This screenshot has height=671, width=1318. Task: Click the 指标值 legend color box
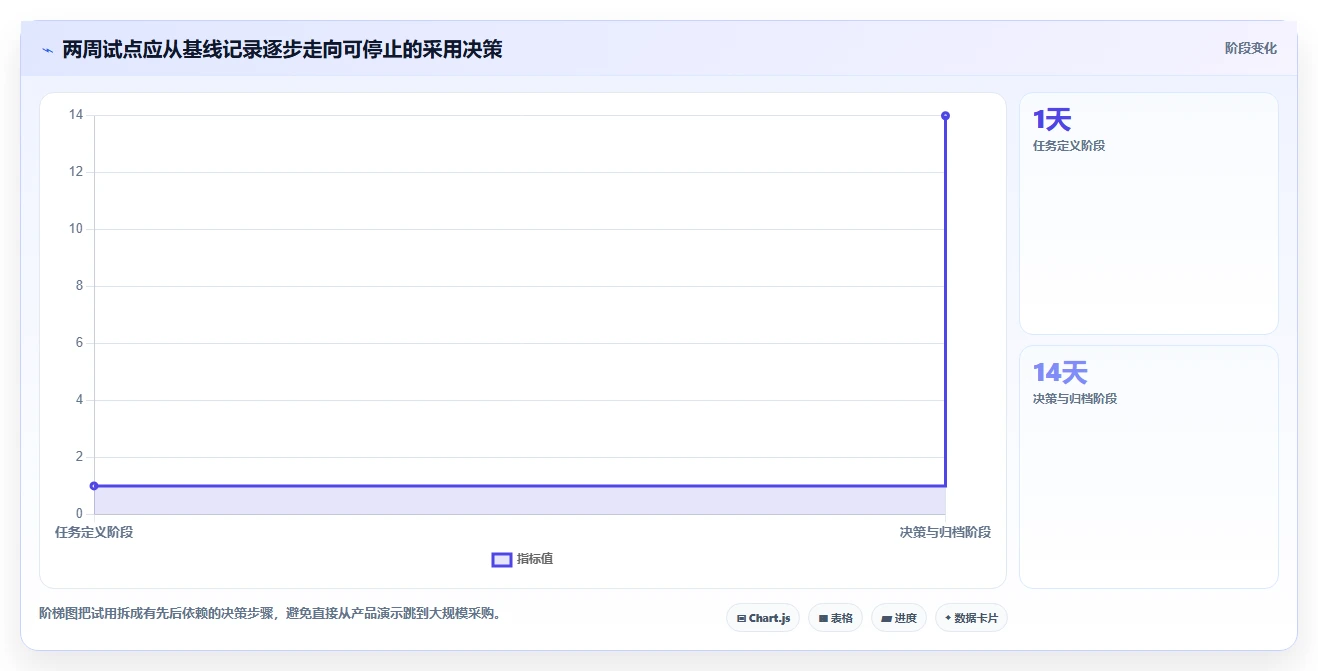(x=502, y=560)
